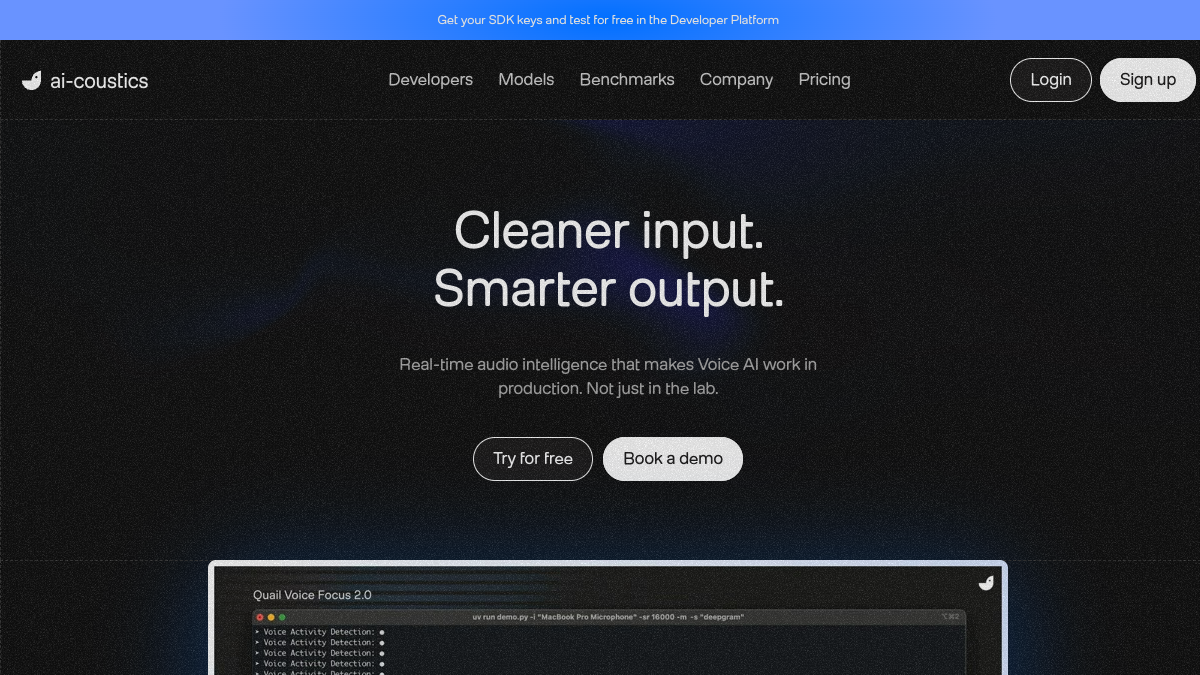
Task: Click the quail icon in demo preview corner
Action: point(986,583)
